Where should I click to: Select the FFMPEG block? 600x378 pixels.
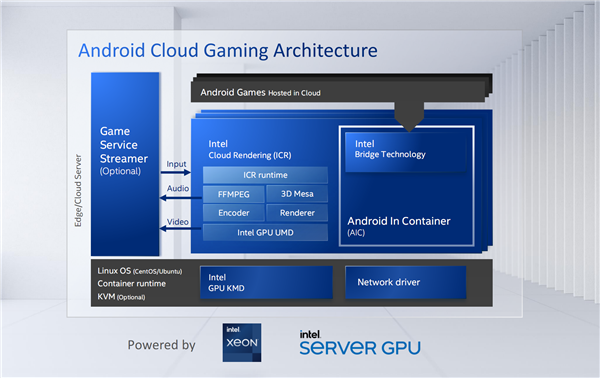click(x=233, y=194)
